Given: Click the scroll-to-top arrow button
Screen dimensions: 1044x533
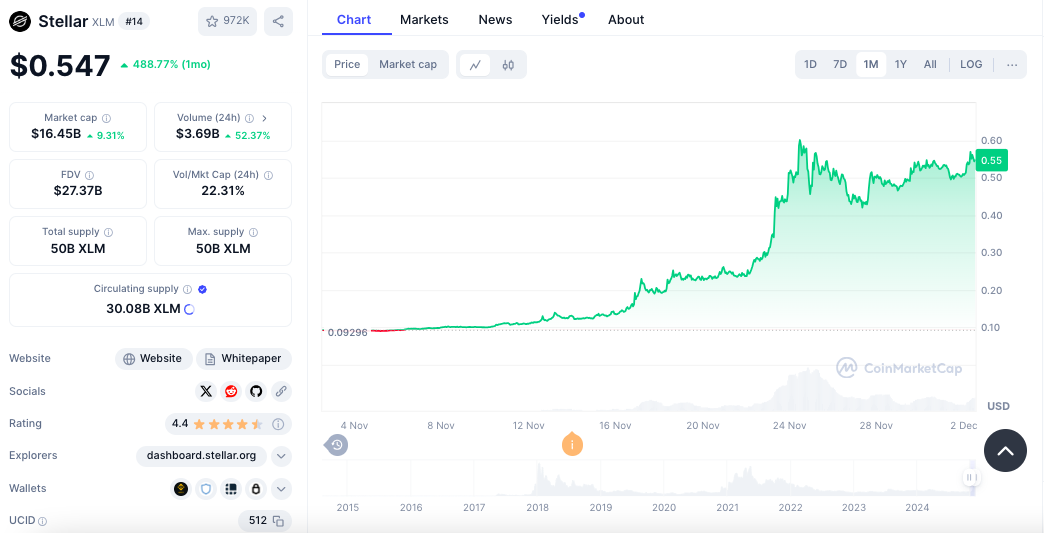Looking at the screenshot, I should (1005, 450).
